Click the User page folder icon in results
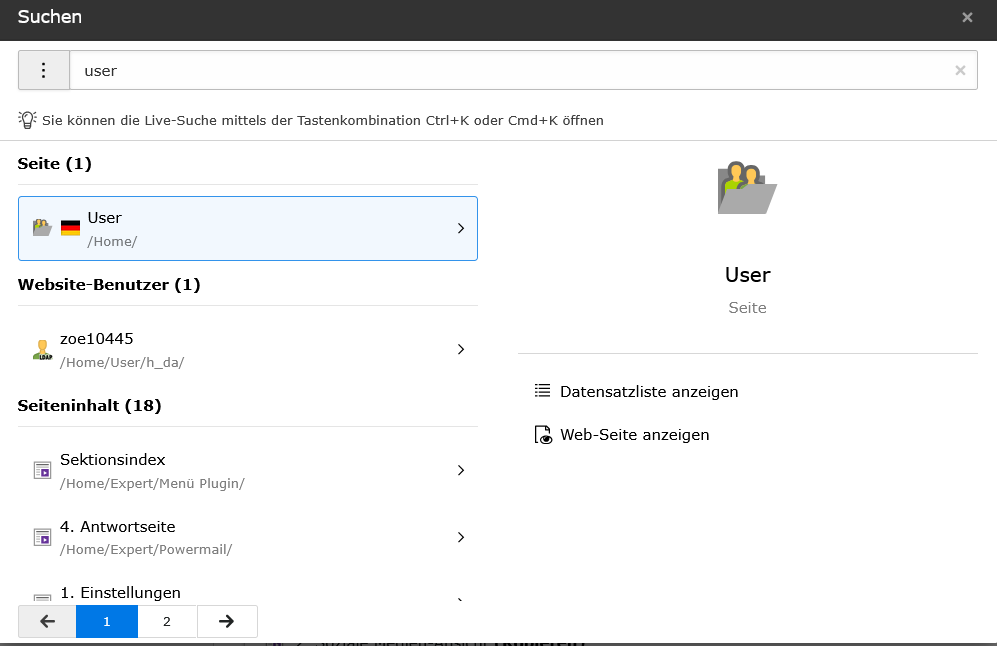Viewport: 997px width, 646px height. click(42, 228)
